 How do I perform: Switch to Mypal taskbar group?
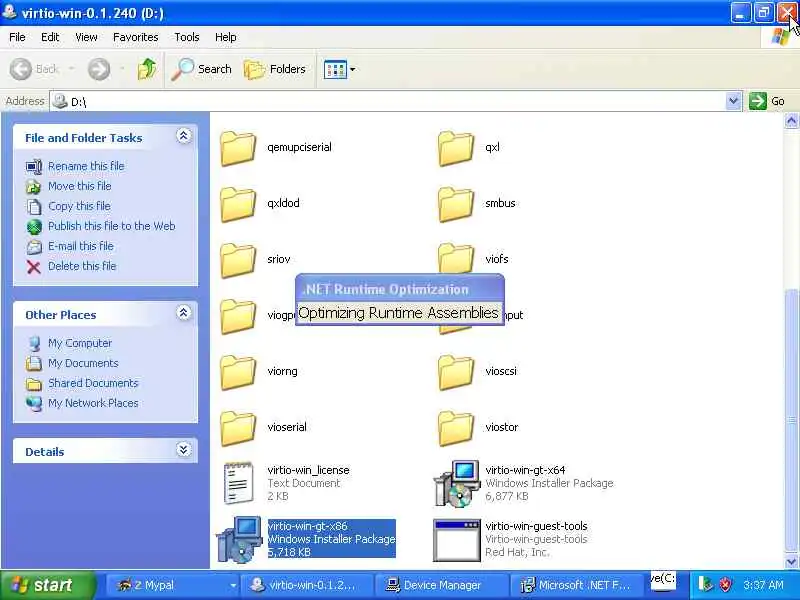tap(172, 585)
